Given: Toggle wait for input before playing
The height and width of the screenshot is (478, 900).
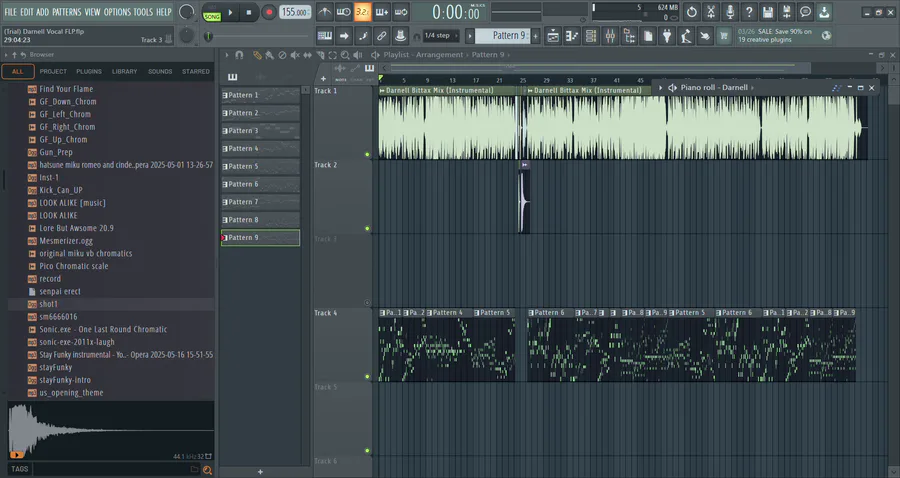Looking at the screenshot, I should [343, 12].
